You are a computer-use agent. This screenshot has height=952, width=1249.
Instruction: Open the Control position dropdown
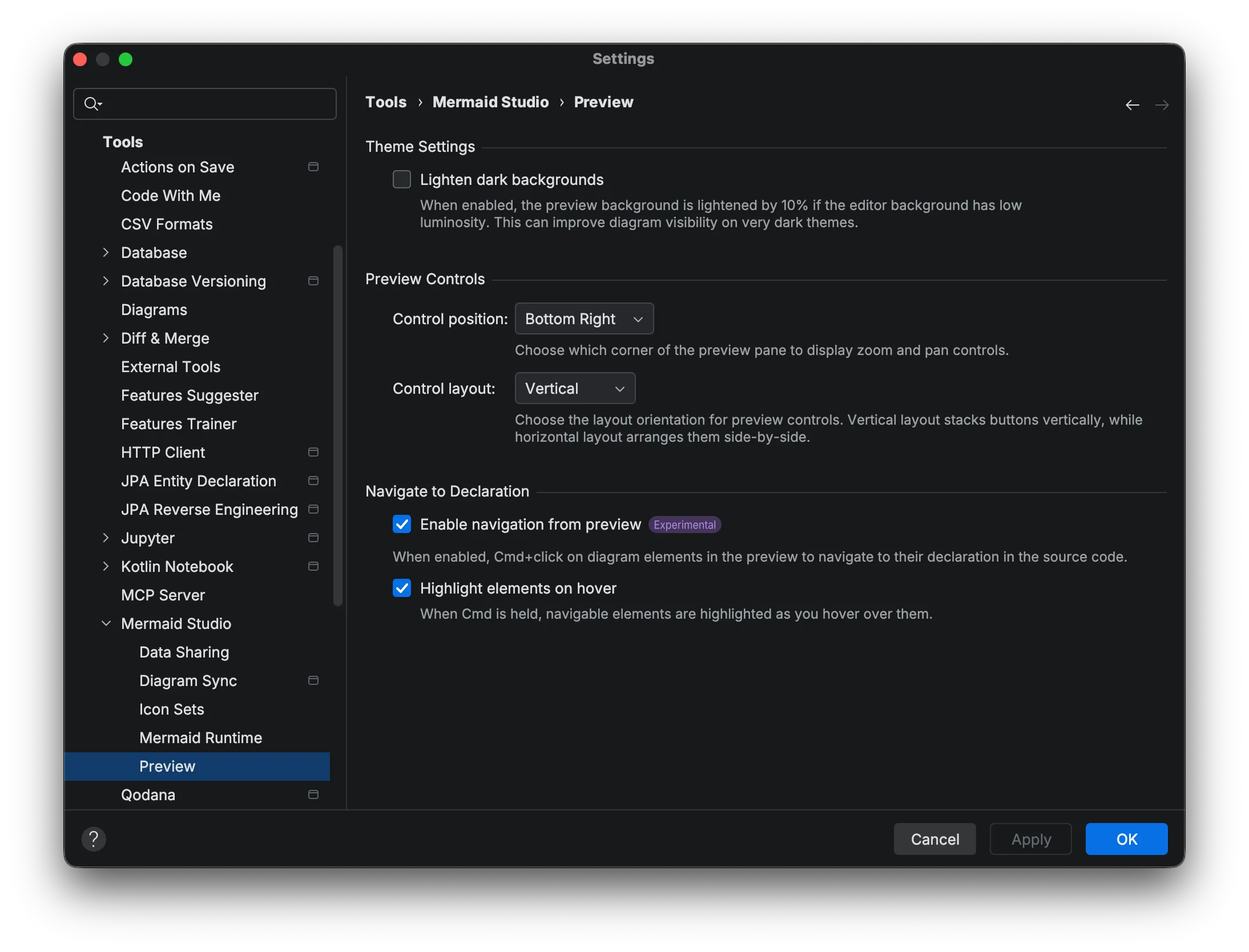click(x=584, y=318)
